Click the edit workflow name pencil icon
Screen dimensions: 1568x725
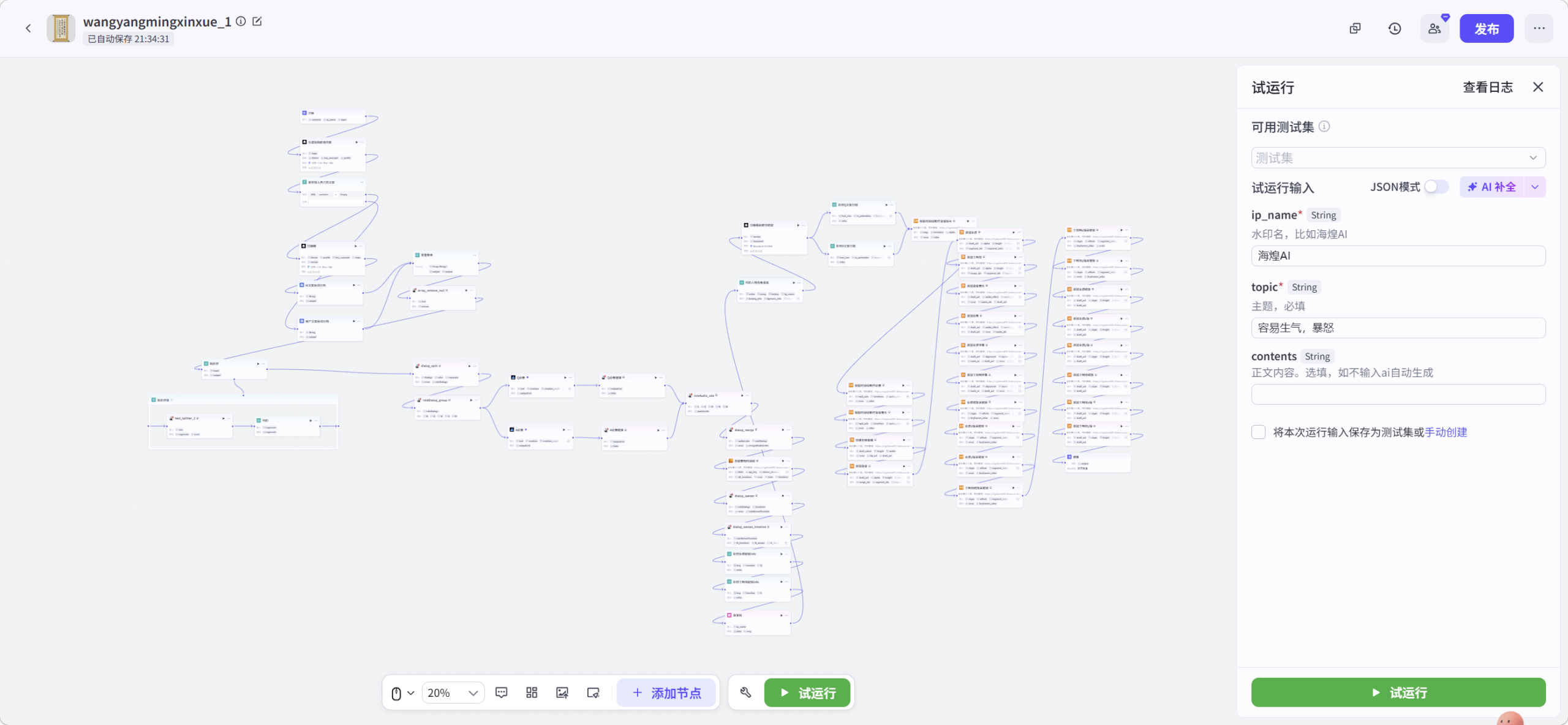(257, 21)
